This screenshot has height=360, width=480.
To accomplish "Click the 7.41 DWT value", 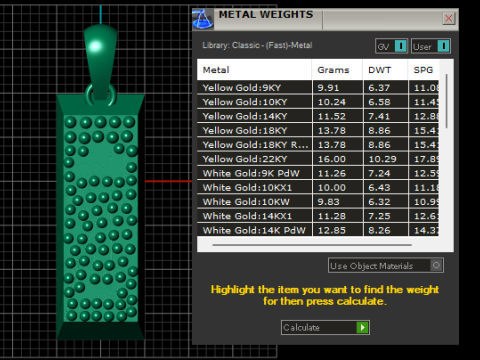I will (379, 117).
